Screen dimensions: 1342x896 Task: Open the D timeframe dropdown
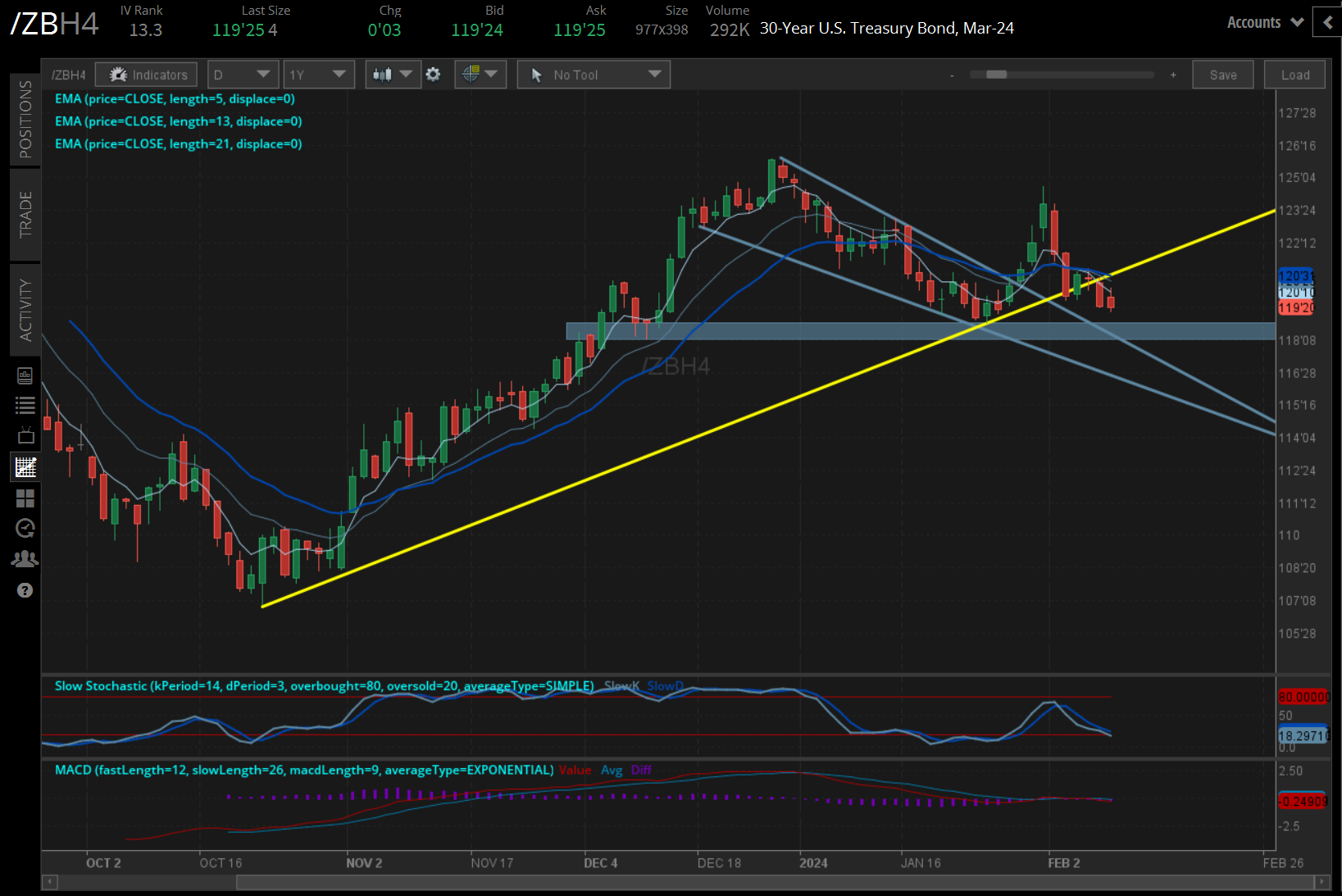coord(243,74)
